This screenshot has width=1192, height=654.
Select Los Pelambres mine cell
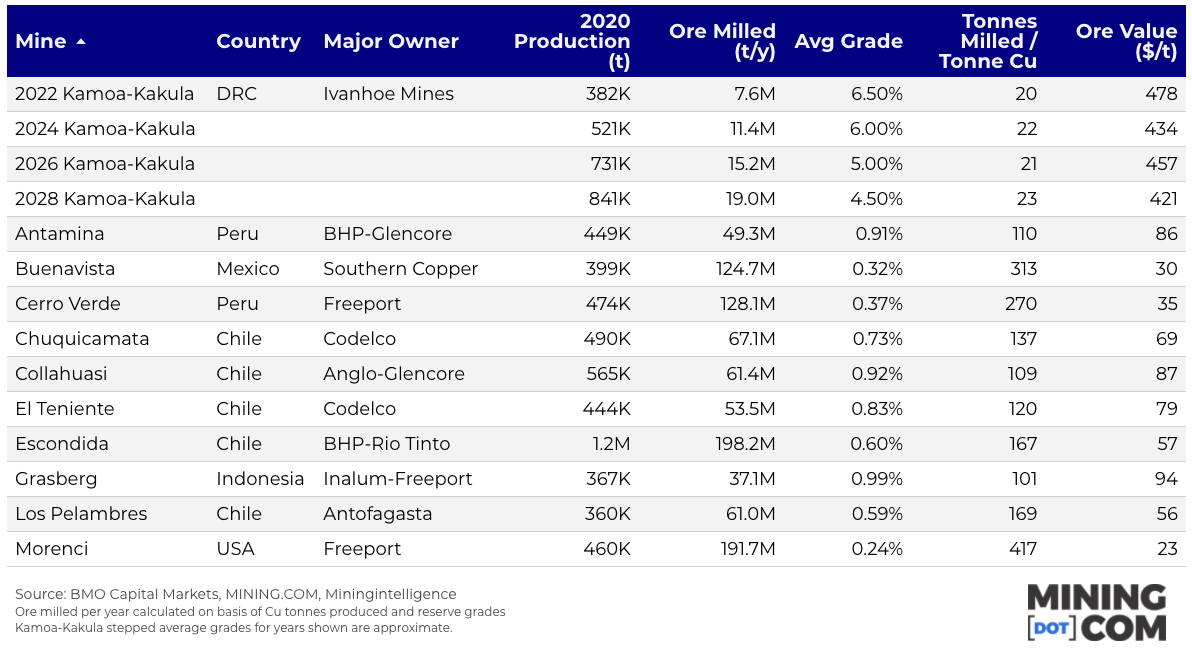coord(81,514)
